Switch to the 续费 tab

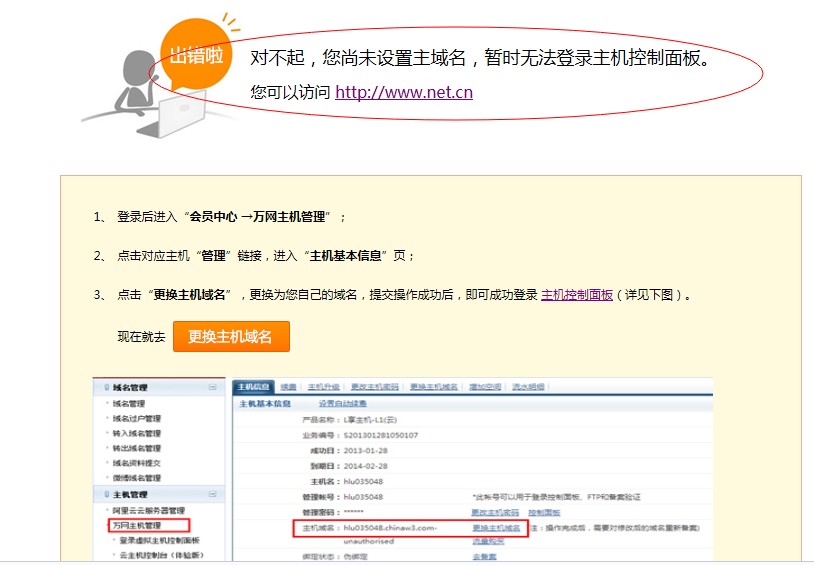(x=288, y=387)
